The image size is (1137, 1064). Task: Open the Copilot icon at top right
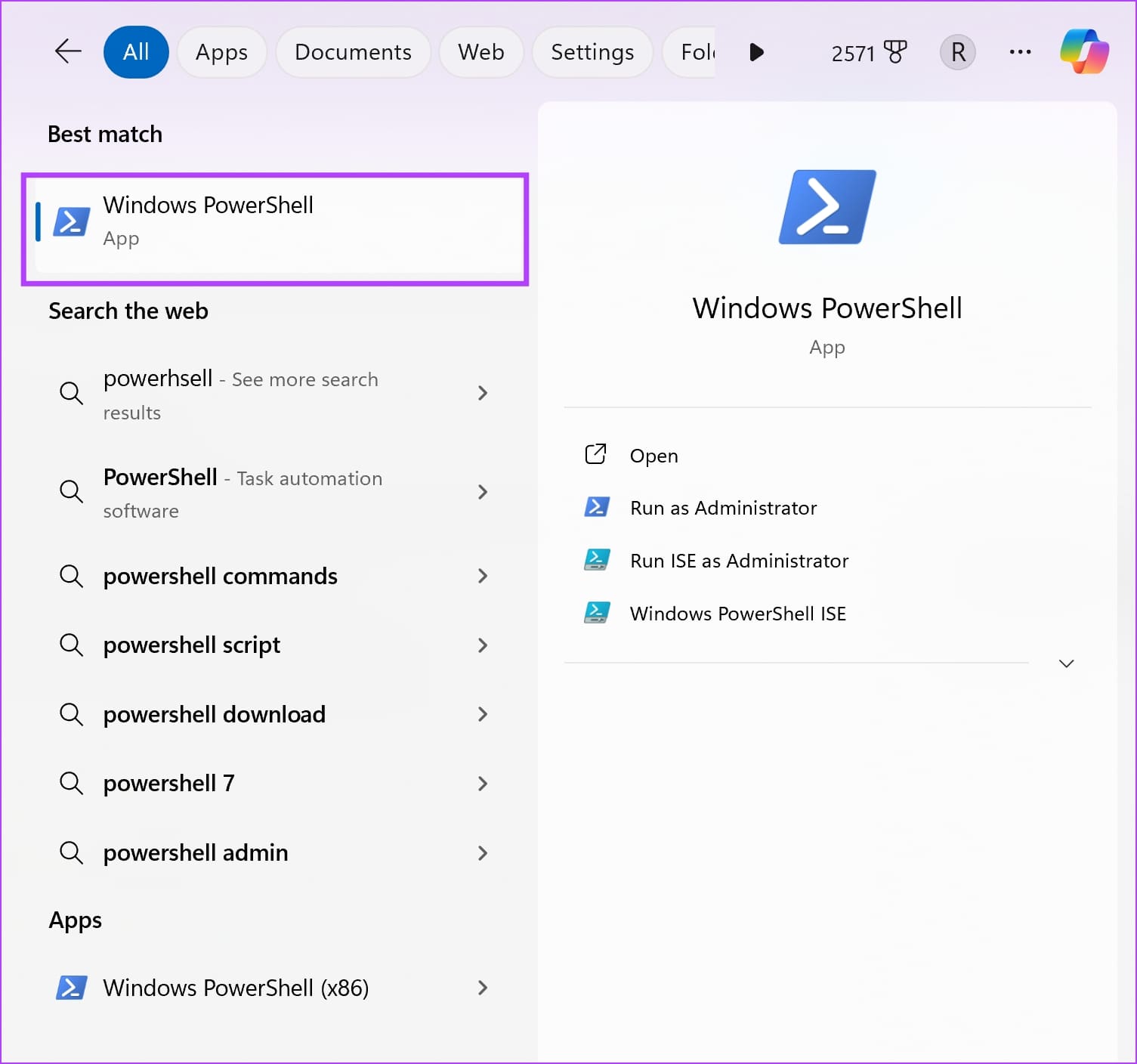pyautogui.click(x=1084, y=51)
